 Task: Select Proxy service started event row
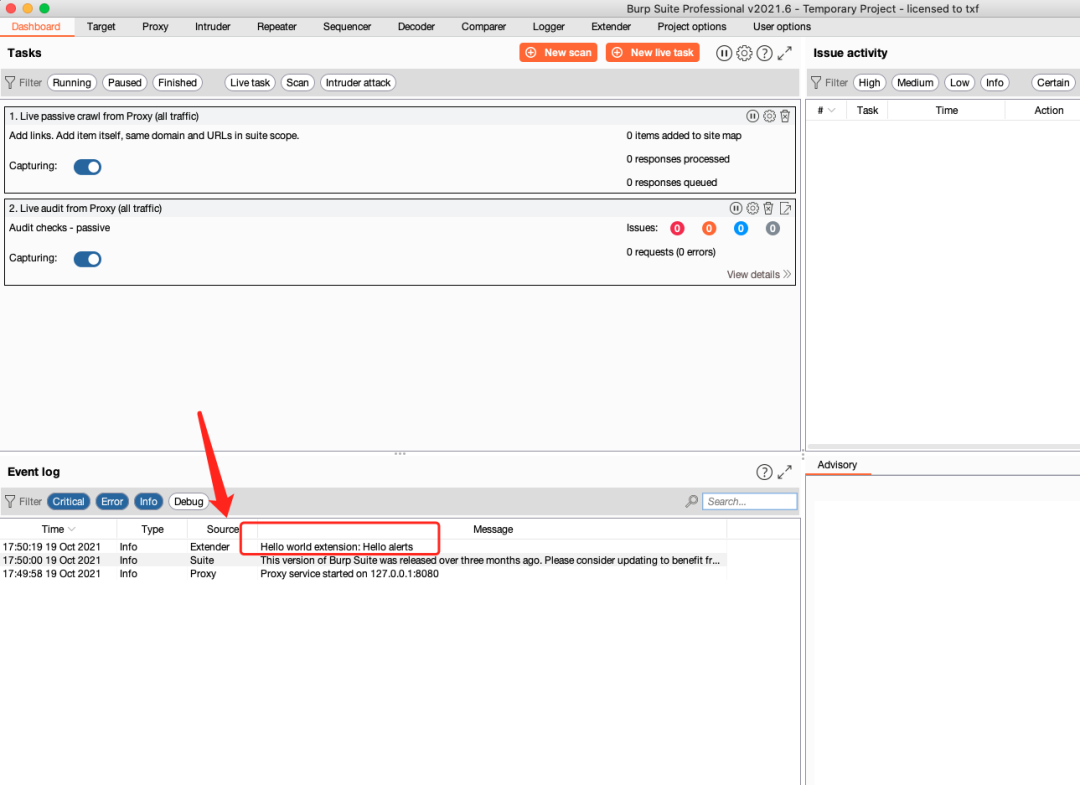coord(364,574)
